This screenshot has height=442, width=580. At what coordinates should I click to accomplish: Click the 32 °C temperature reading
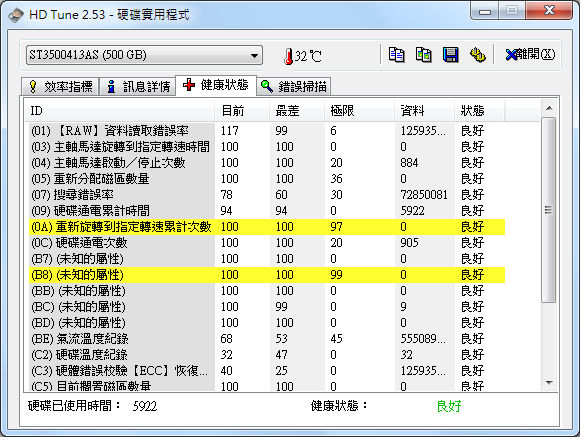point(308,56)
